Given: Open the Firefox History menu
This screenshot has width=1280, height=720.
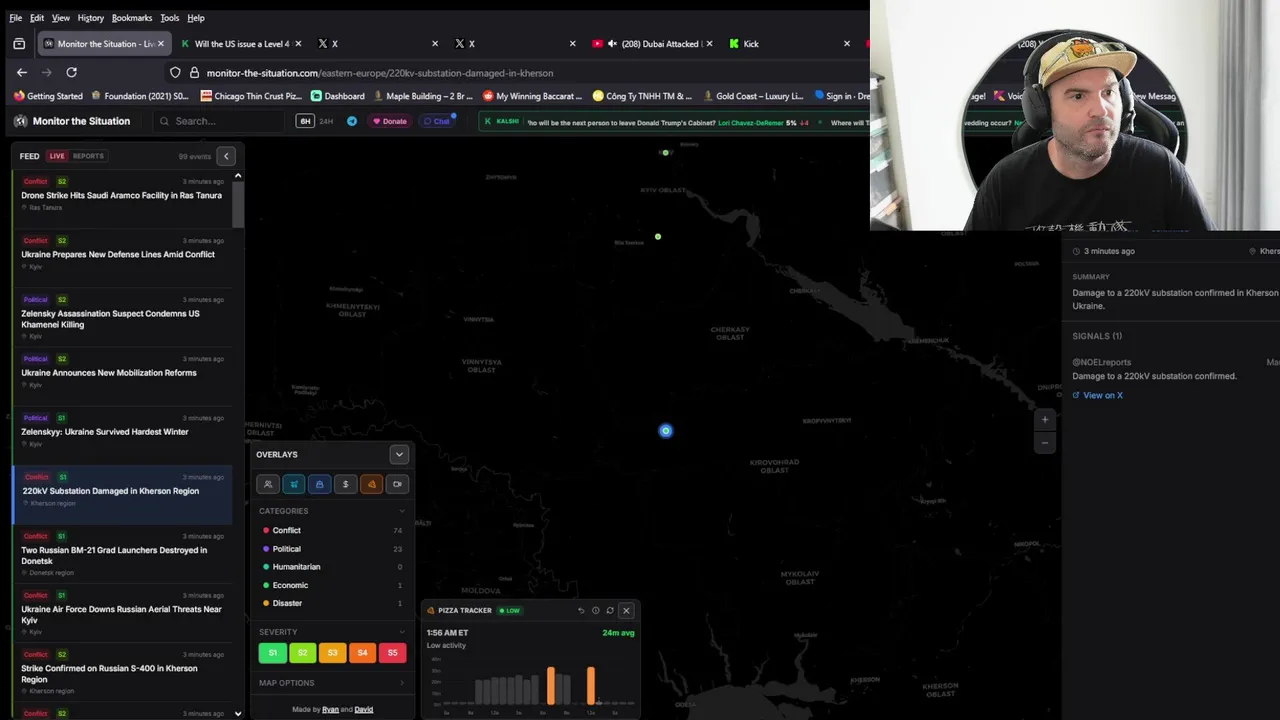Looking at the screenshot, I should click(91, 18).
